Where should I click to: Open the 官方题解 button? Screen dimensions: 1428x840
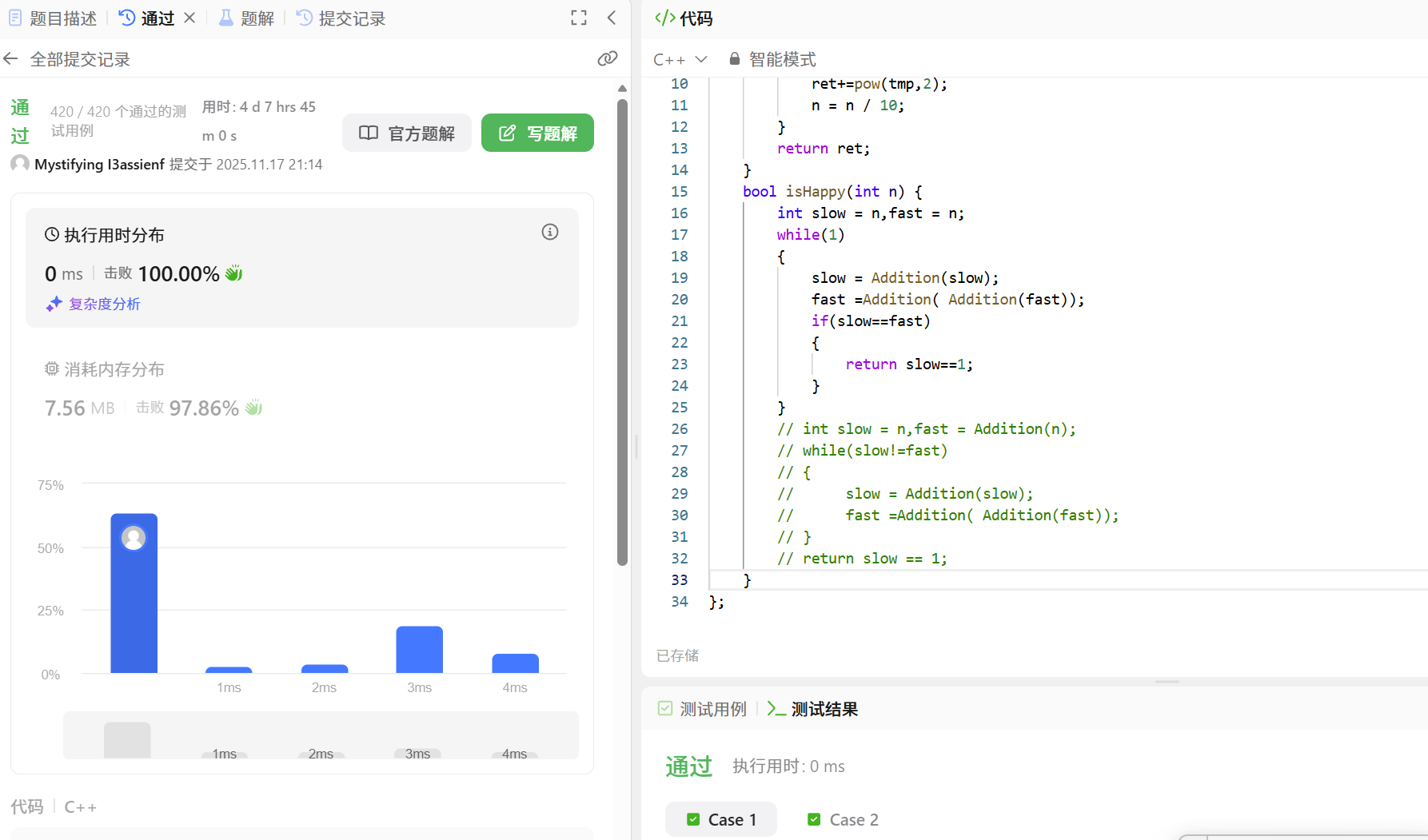point(407,133)
